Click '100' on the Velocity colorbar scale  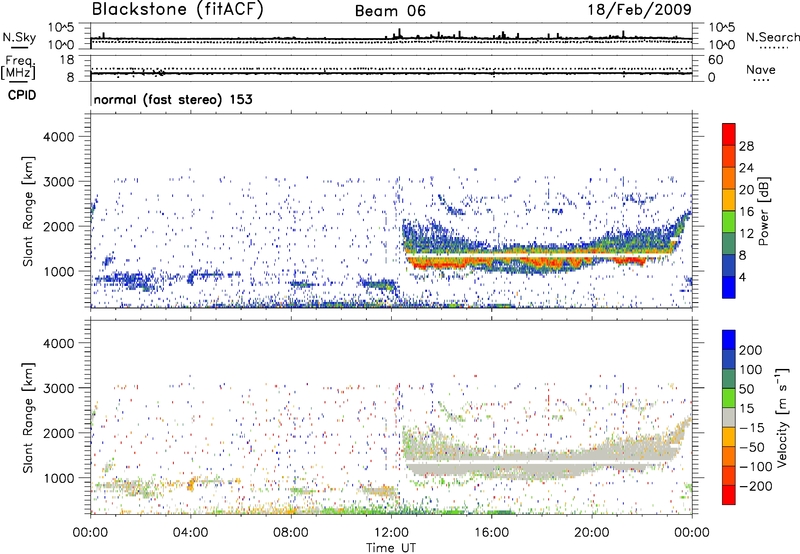click(751, 370)
